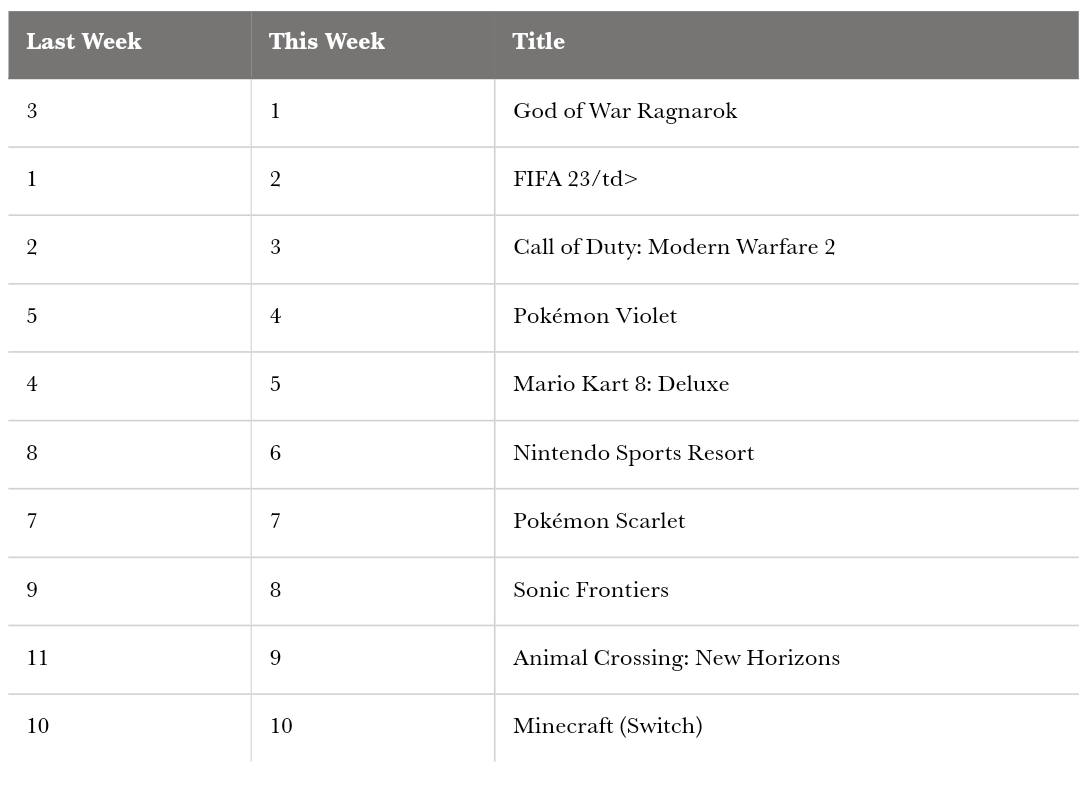Viewport: 1080px width, 787px height.
Task: Click the This Week column header
Action: coord(326,41)
